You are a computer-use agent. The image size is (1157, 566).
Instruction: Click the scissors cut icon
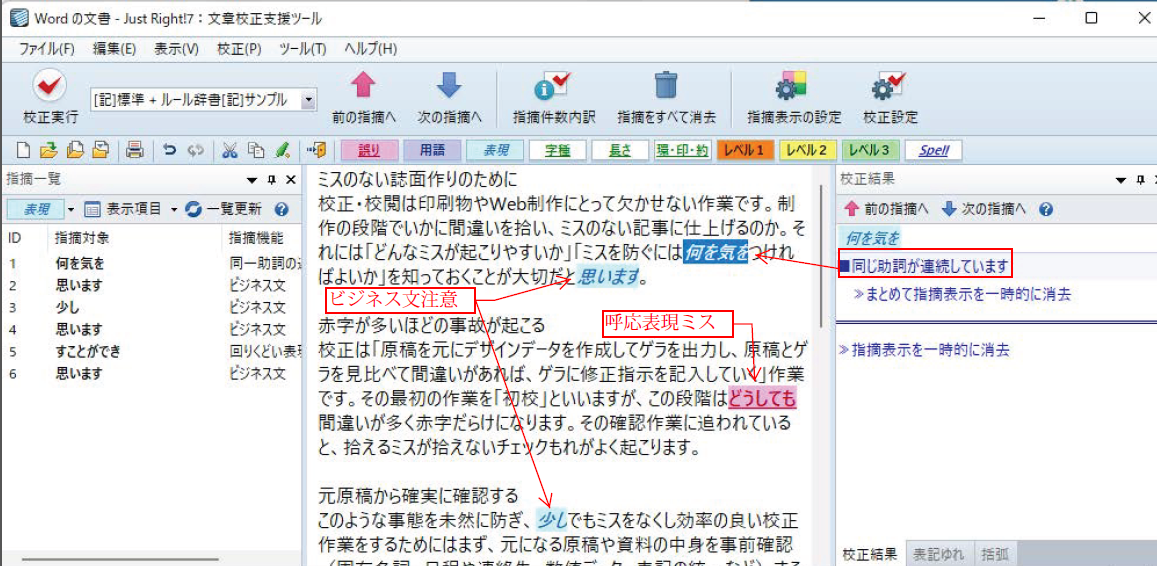[x=230, y=150]
